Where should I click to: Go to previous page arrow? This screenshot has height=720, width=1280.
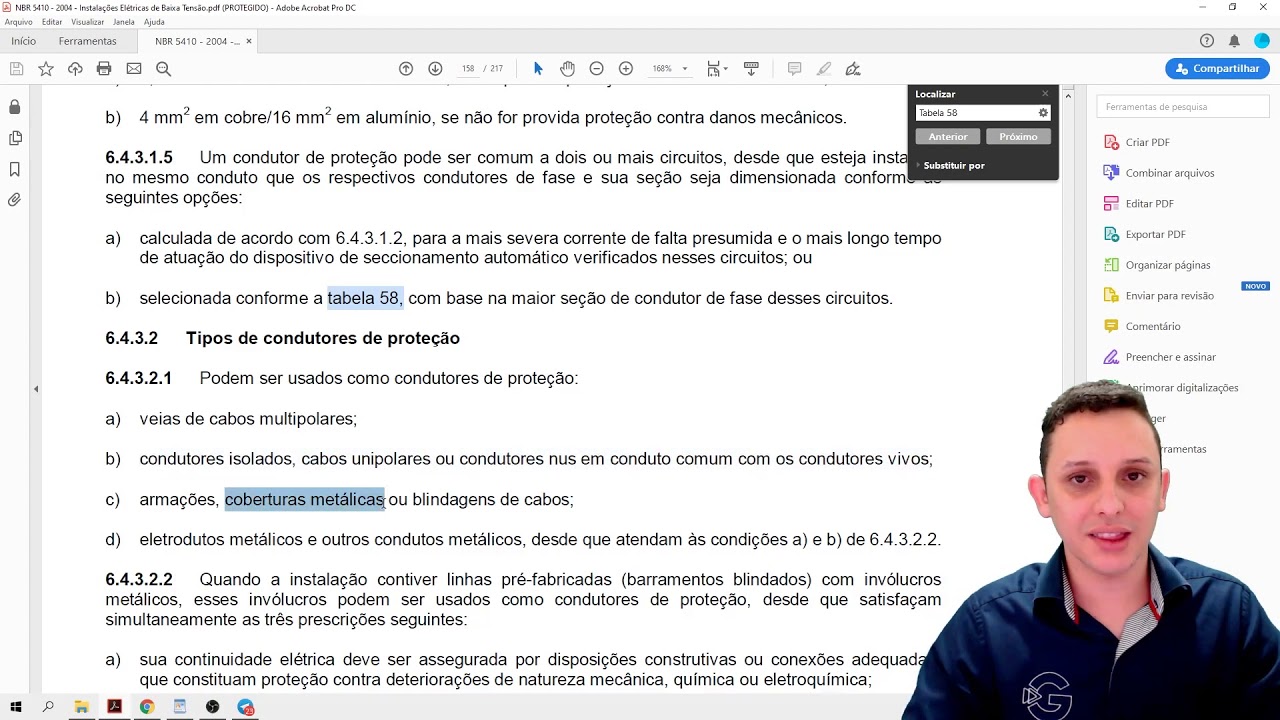tap(406, 69)
